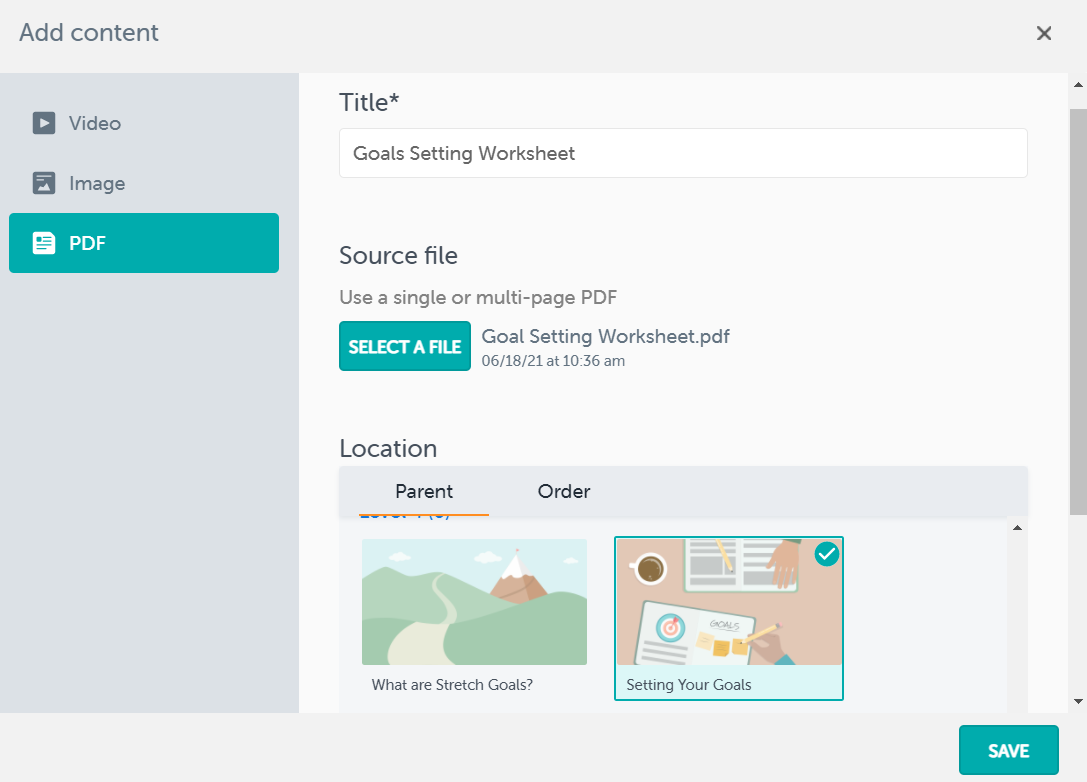
Task: Click the Video play icon in sidebar
Action: (x=43, y=123)
